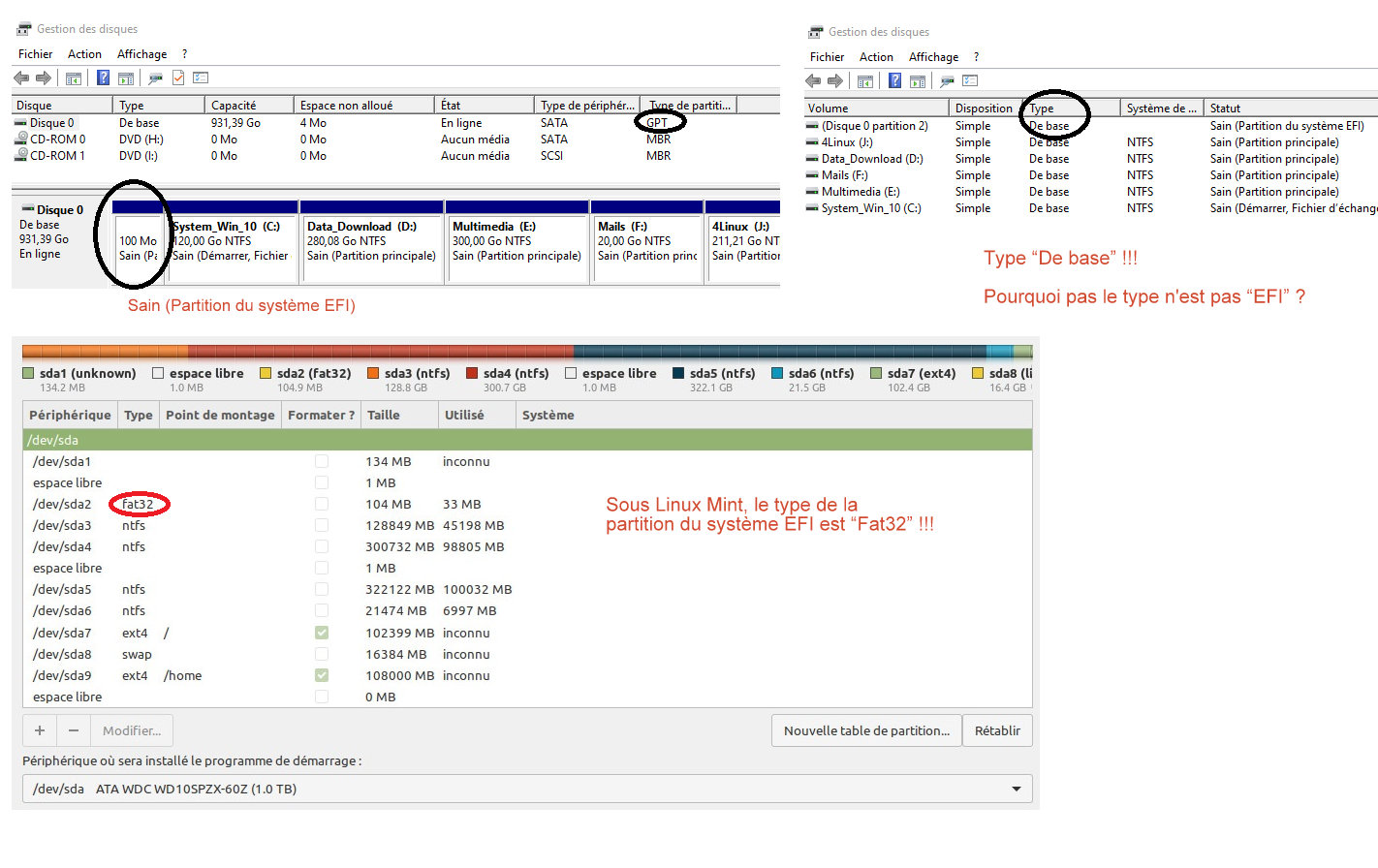Click the show/hide action pane icon in the disk list window
The image size is (1378, 868).
pos(126,78)
